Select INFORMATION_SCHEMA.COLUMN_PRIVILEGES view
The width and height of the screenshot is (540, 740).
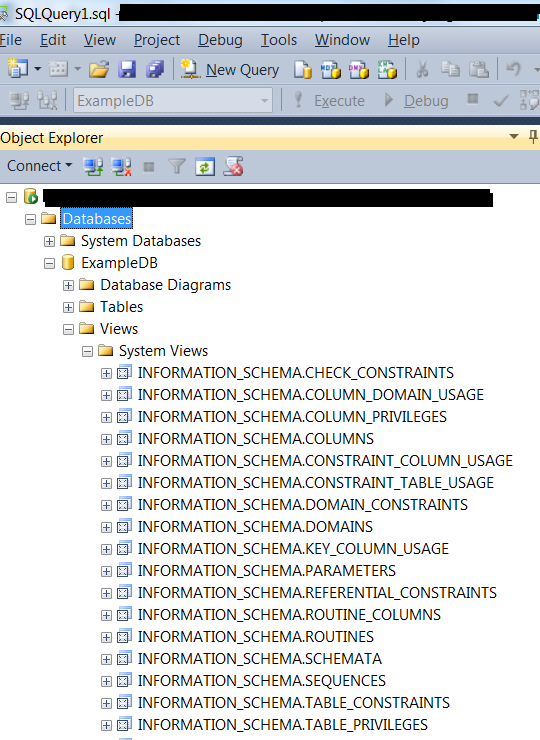tap(292, 417)
